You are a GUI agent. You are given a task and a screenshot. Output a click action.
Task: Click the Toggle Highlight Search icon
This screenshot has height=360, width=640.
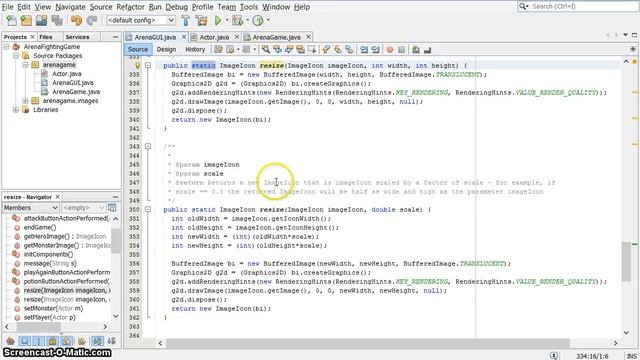[x=300, y=49]
